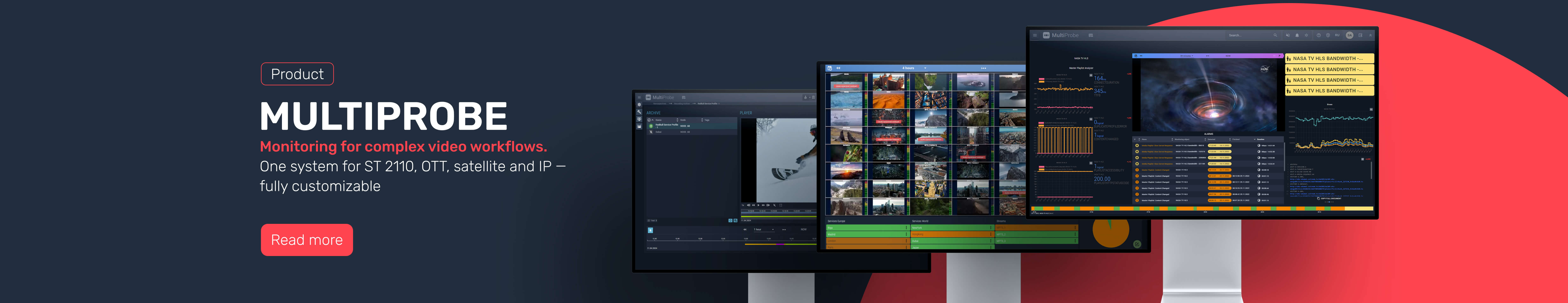Open notifications bell on right monitor
This screenshot has height=303, width=1568.
tap(1297, 35)
